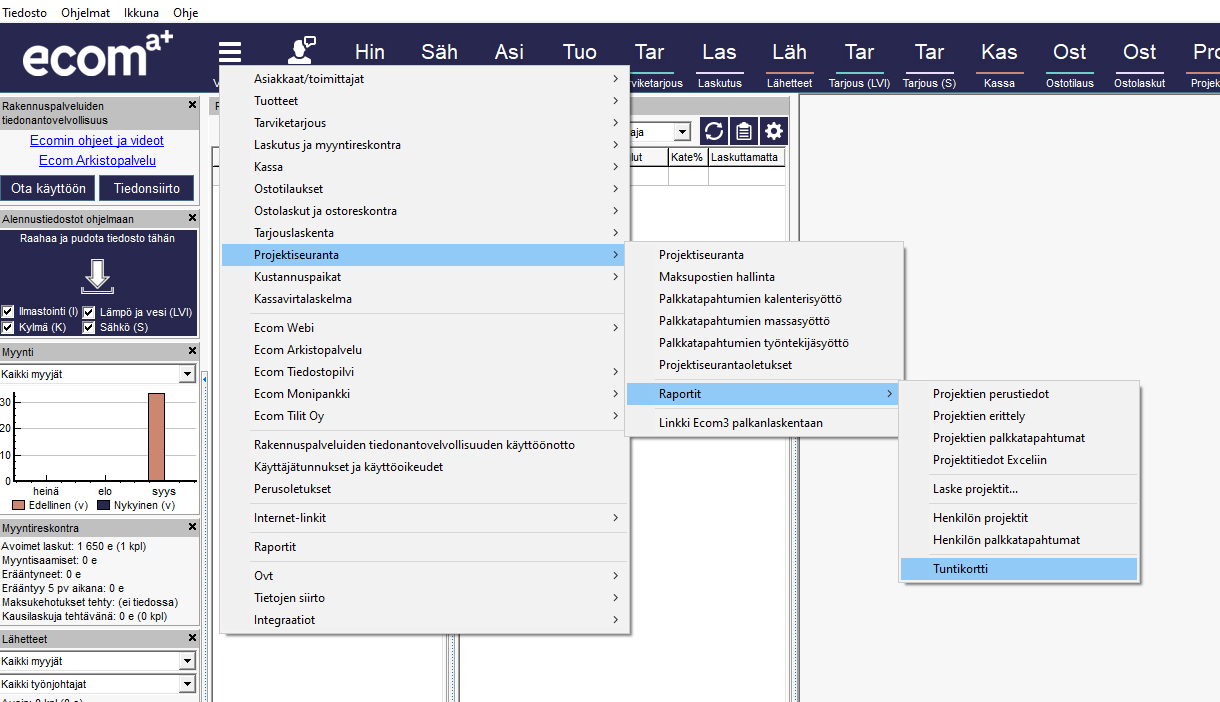
Task: Open the Ohjelmat menu
Action: click(x=86, y=13)
